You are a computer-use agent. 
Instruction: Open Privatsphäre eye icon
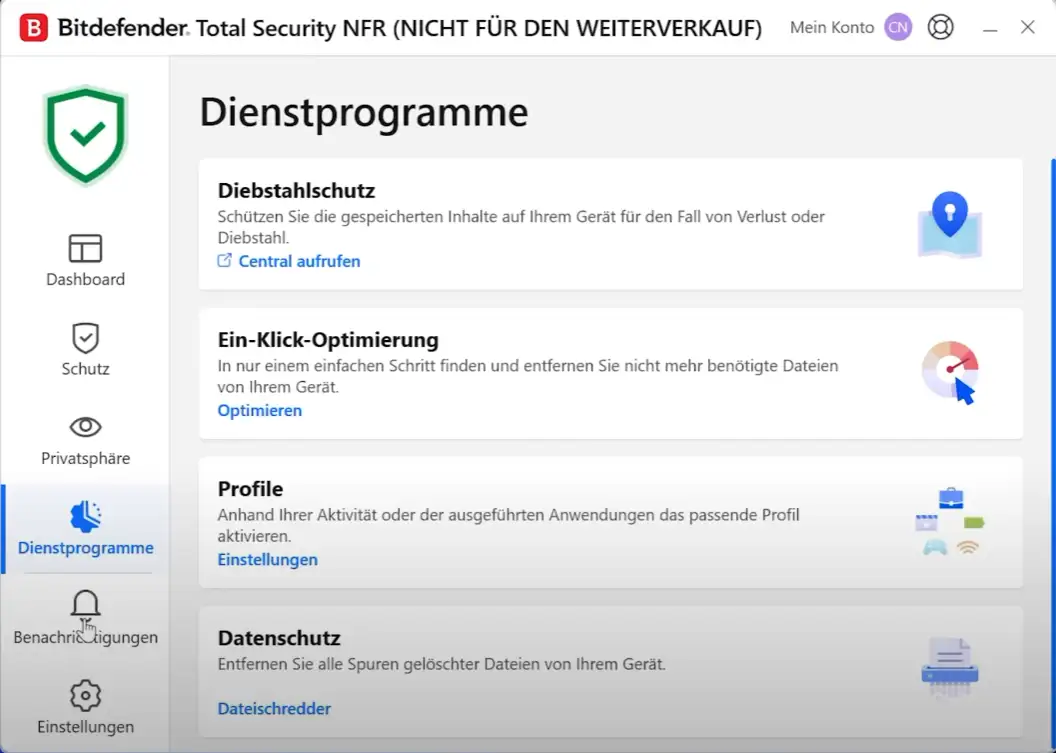85,427
